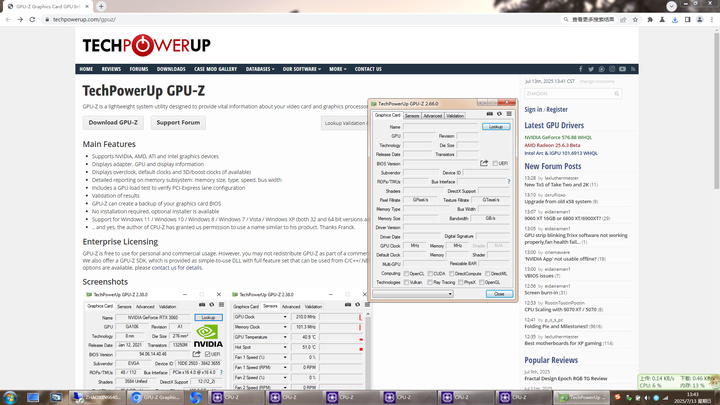Switch to the Advanced tab in GPU-Z
The height and width of the screenshot is (405, 720).
[433, 116]
